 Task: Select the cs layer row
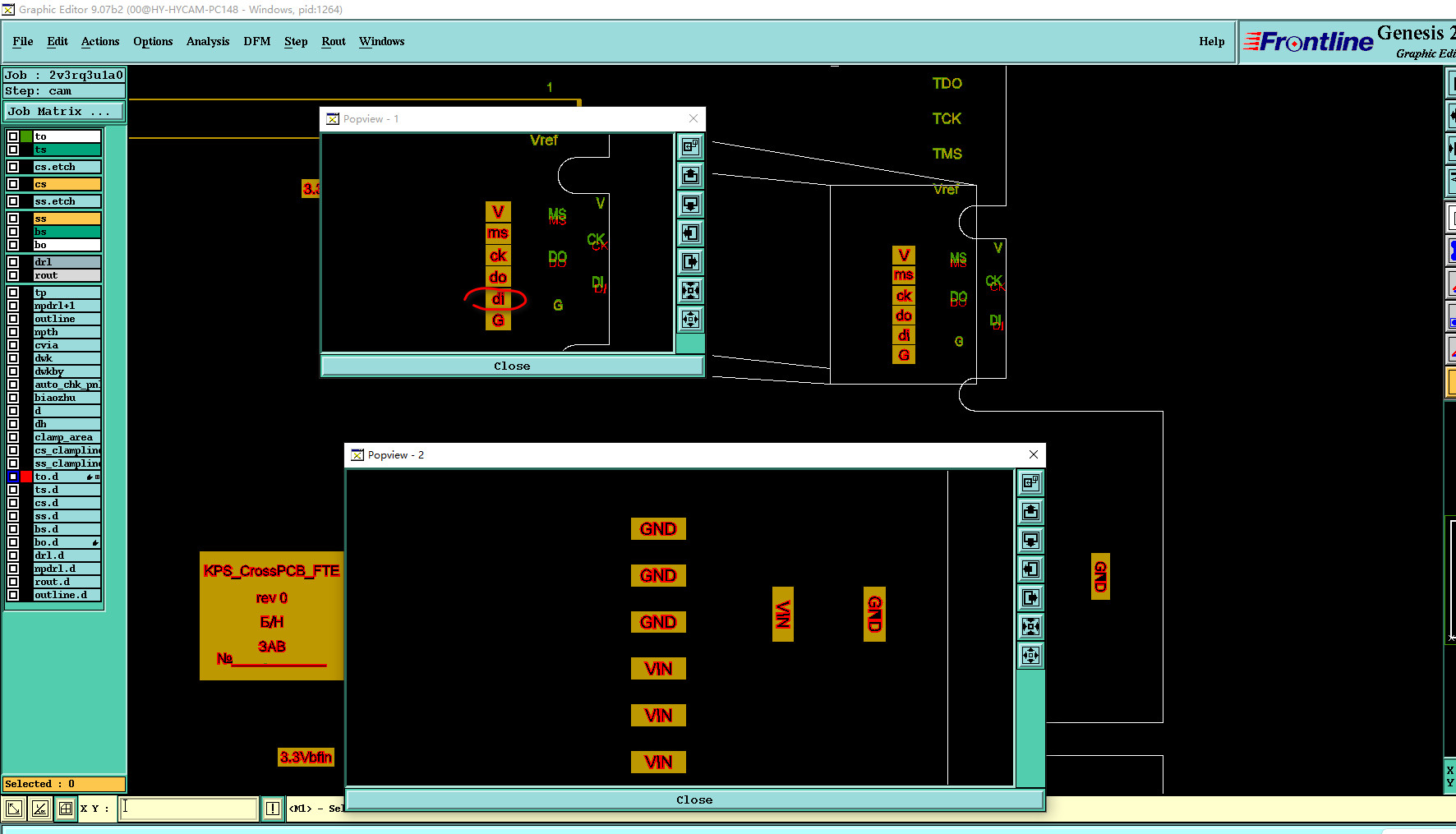tap(67, 184)
